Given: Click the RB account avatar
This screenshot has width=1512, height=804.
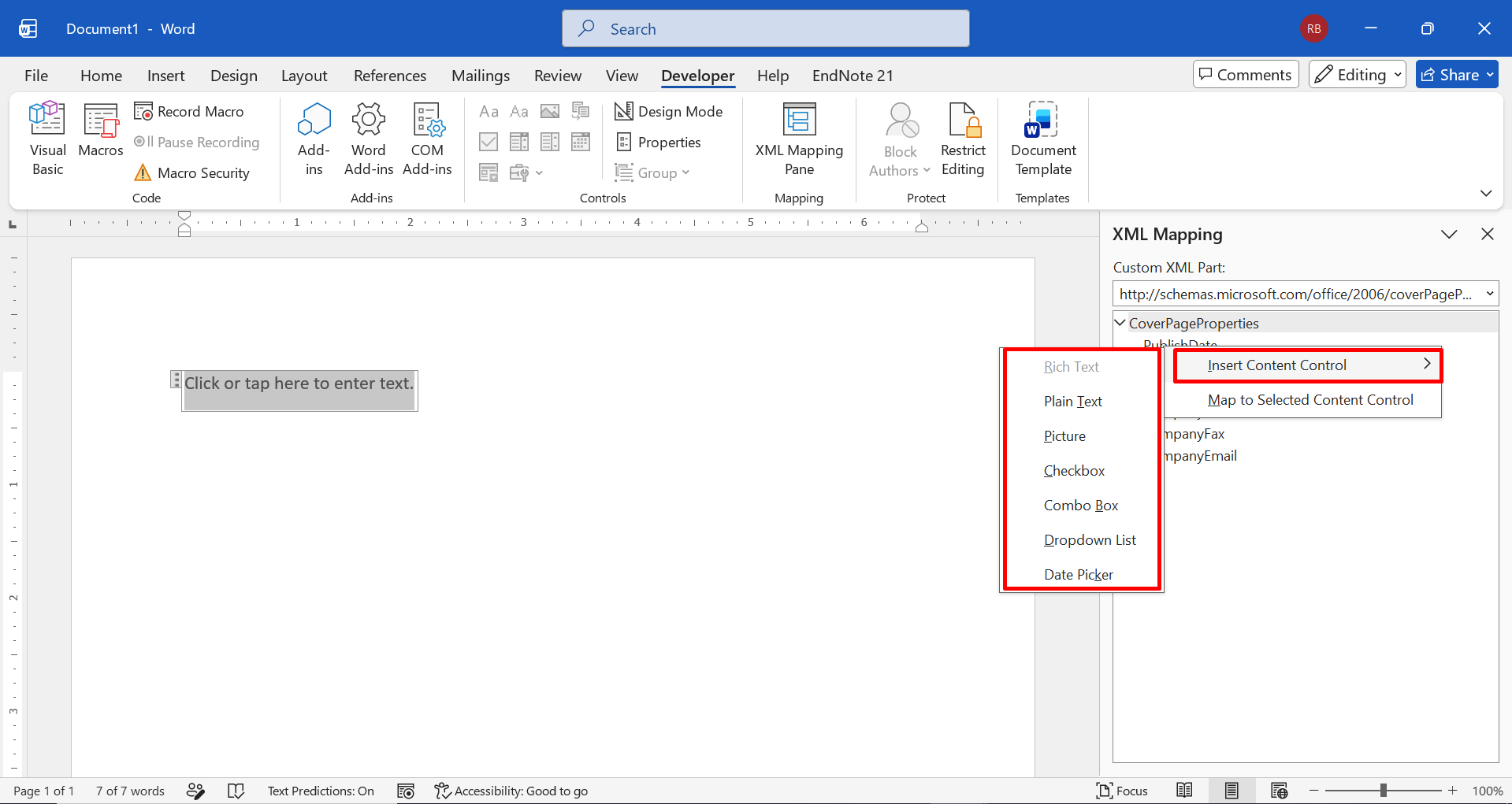Looking at the screenshot, I should click(x=1313, y=28).
